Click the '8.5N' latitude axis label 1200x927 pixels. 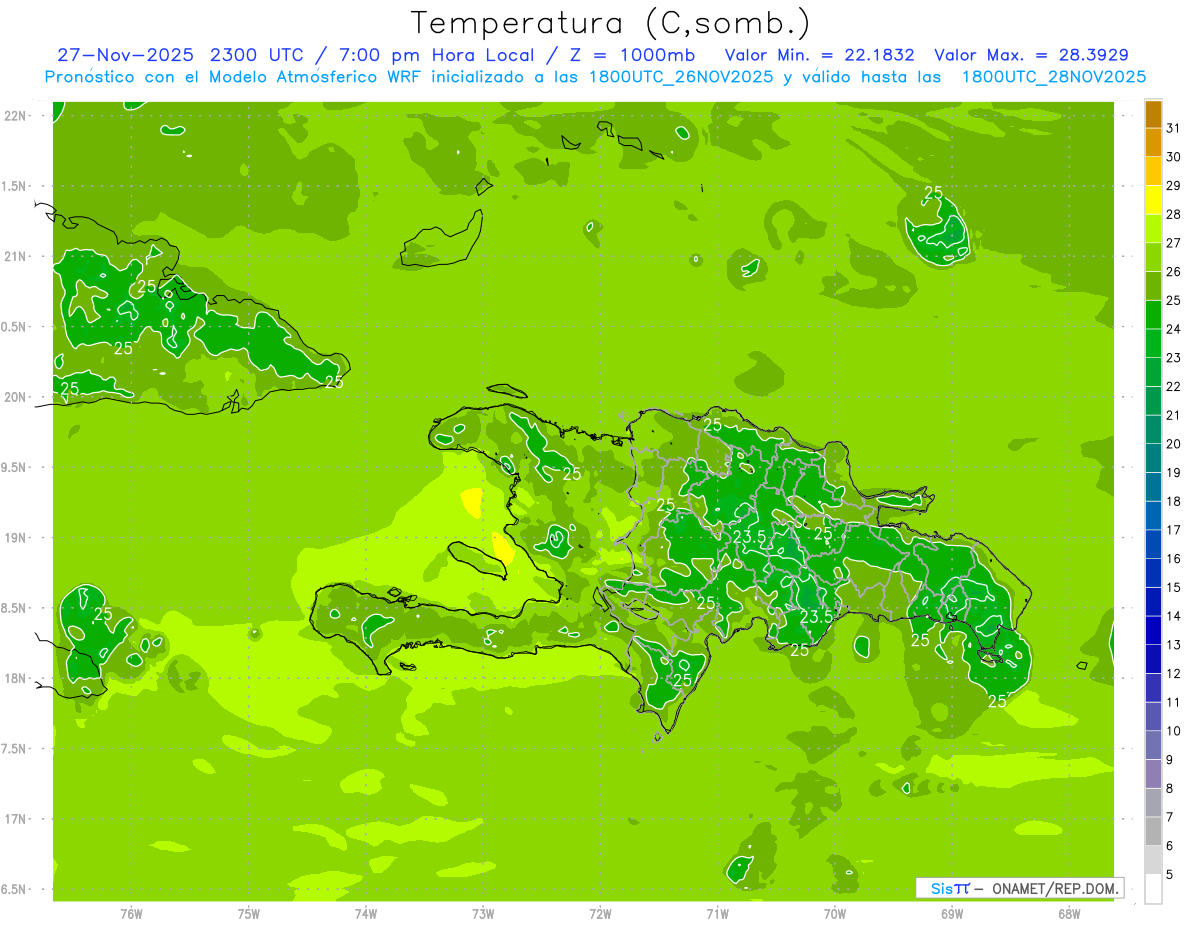[x=15, y=608]
